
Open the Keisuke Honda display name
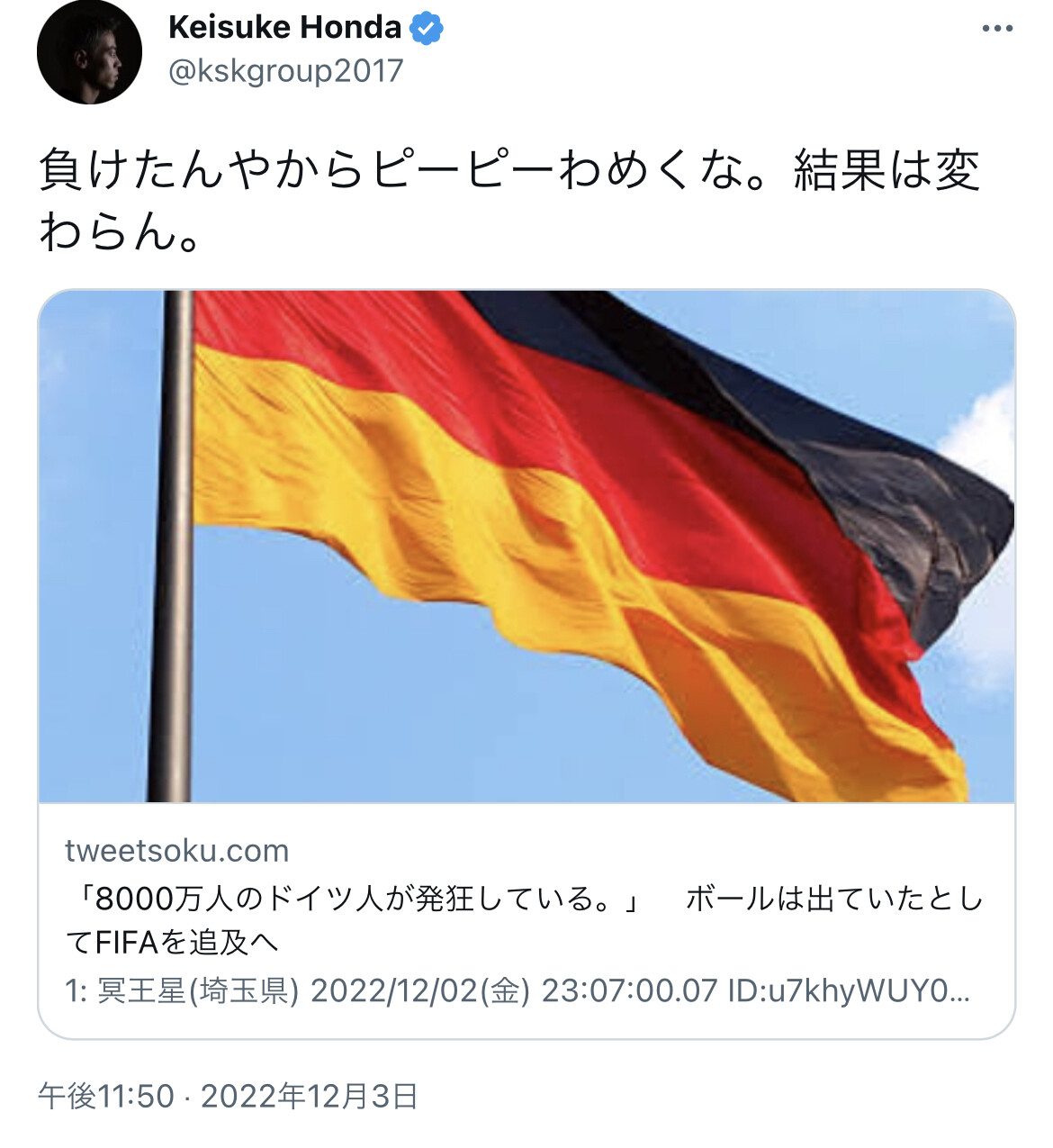pos(284,28)
